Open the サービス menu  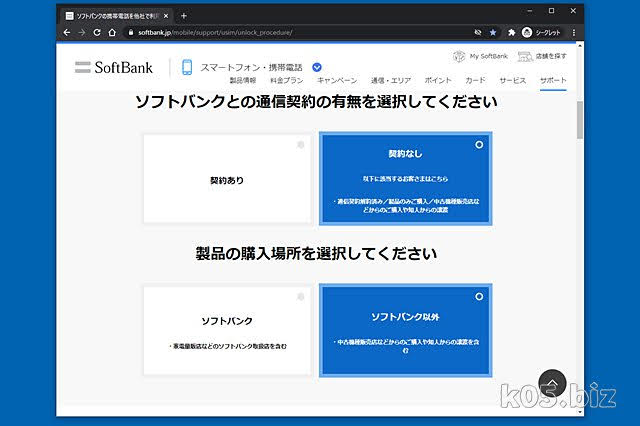(x=513, y=80)
